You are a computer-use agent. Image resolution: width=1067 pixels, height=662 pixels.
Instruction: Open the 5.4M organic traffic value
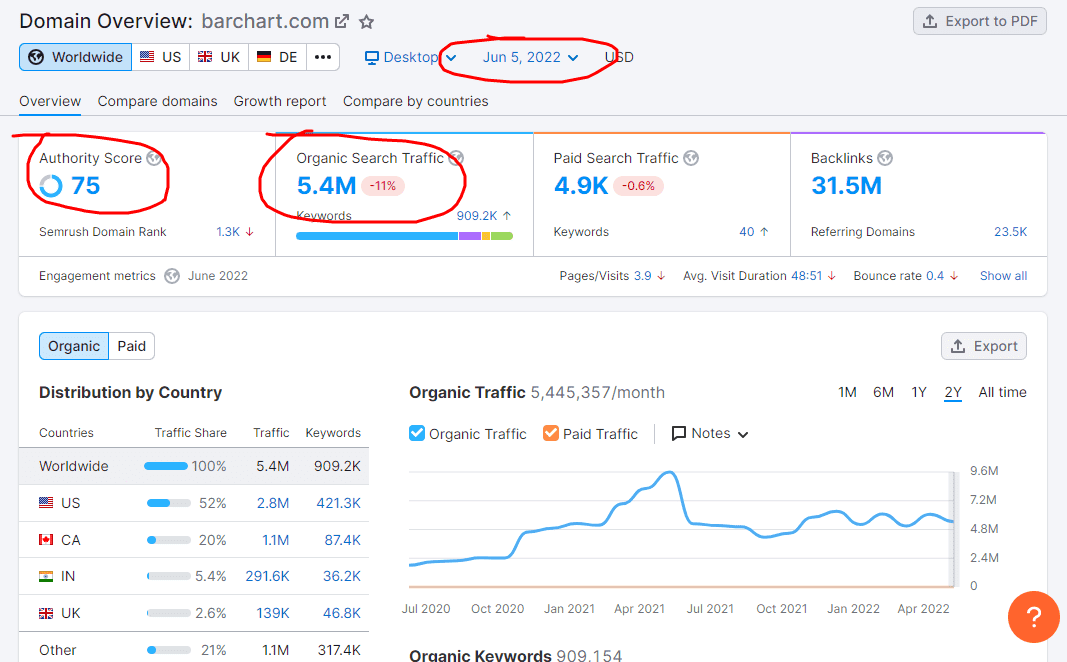tap(326, 186)
